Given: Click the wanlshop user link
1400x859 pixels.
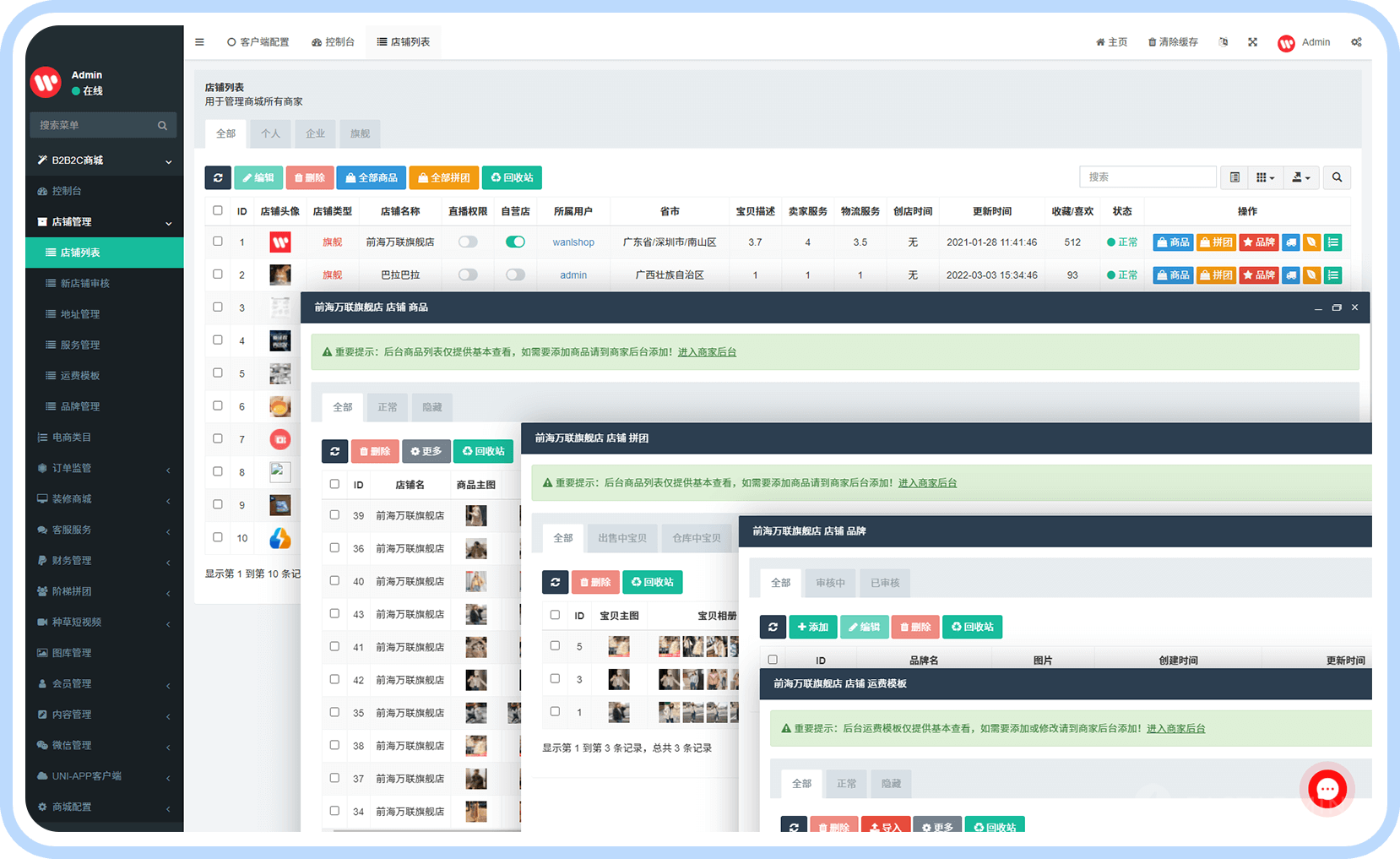Looking at the screenshot, I should (x=573, y=242).
